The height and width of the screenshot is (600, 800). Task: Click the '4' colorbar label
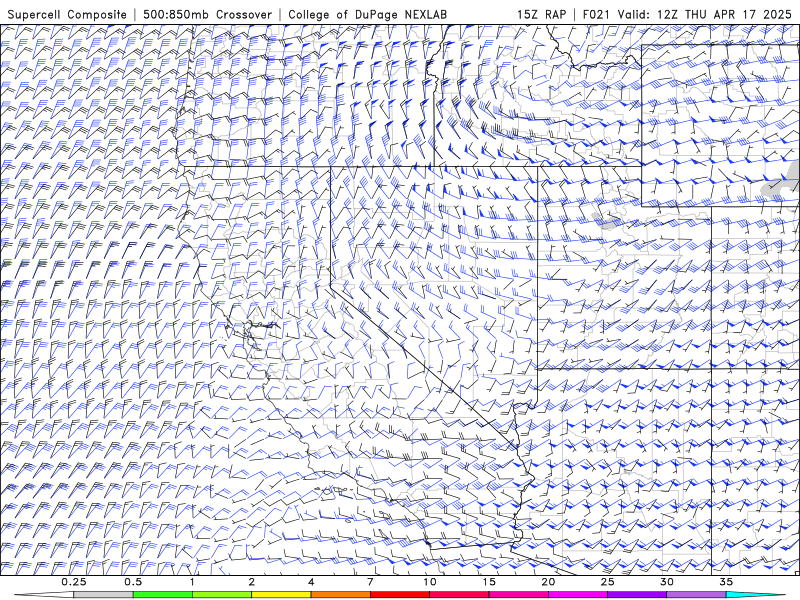pos(311,582)
